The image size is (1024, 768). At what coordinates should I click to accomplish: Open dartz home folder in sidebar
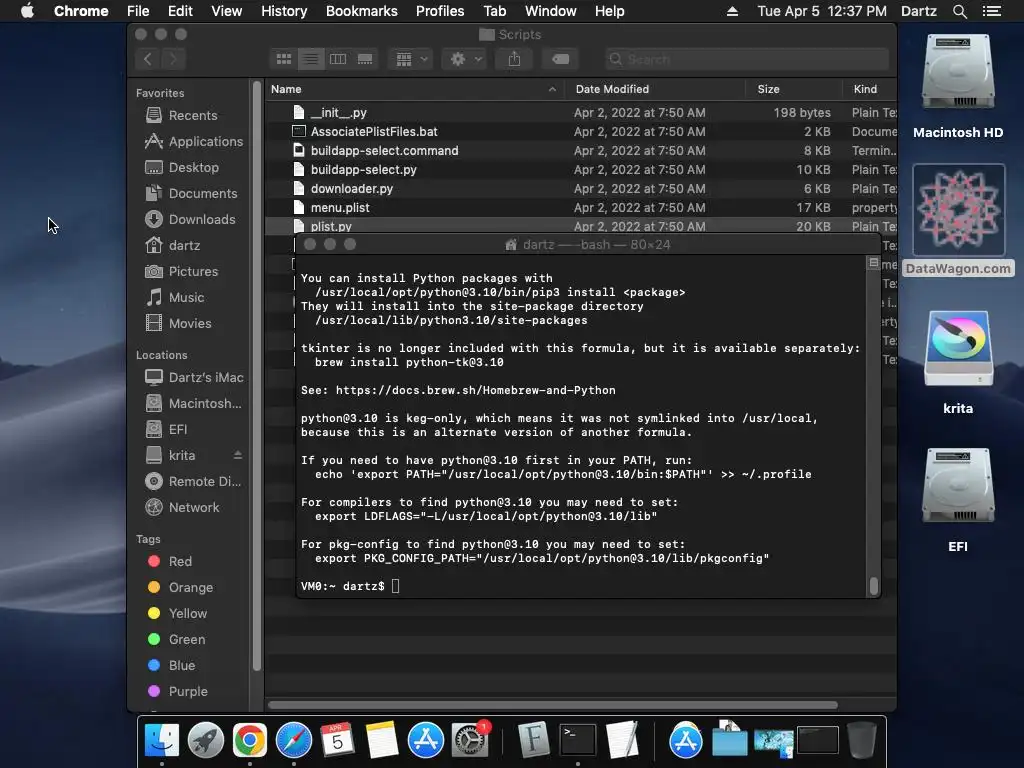pos(173,246)
